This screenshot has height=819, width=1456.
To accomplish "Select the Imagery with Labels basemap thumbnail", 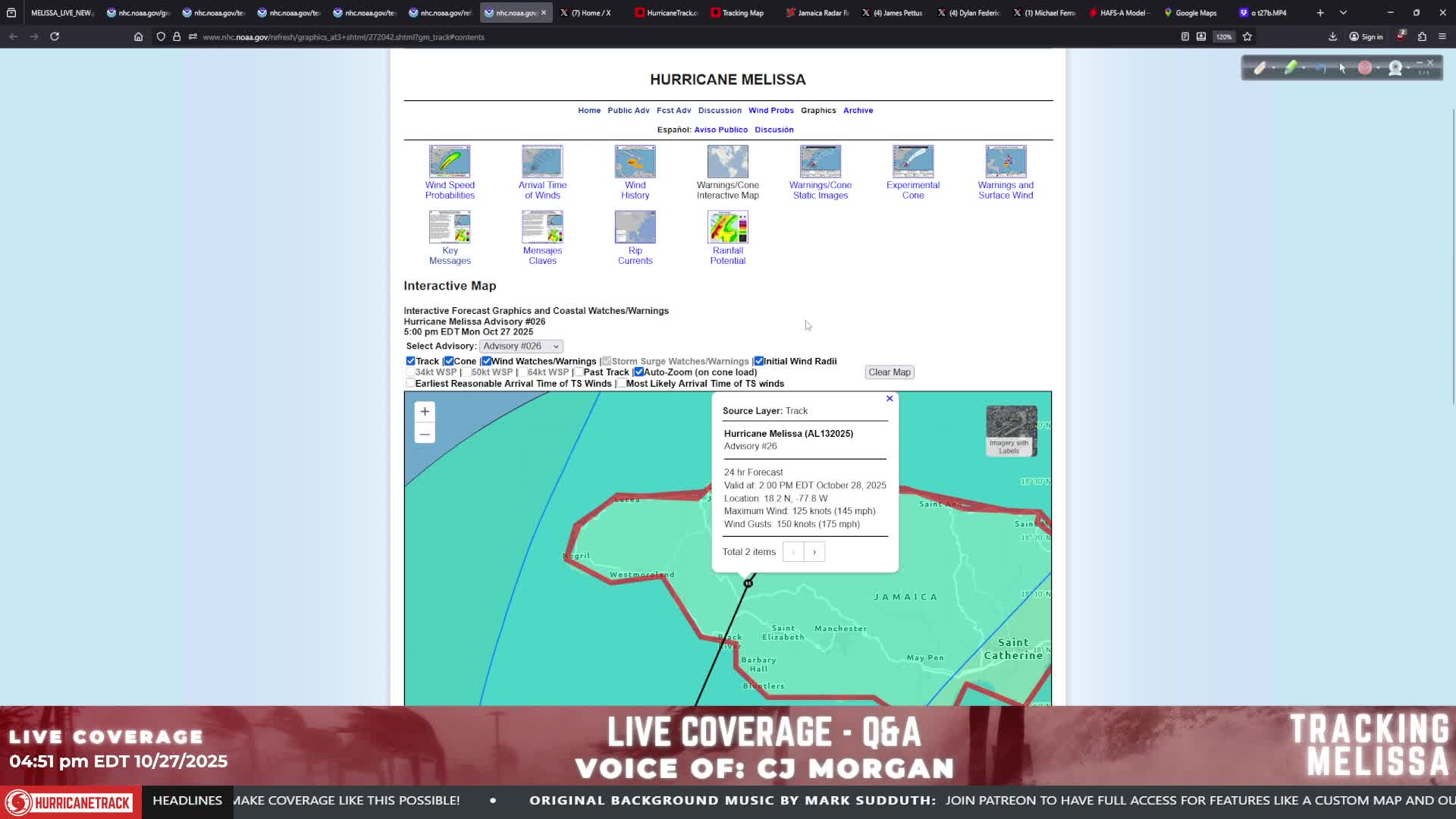I will coord(1011,431).
